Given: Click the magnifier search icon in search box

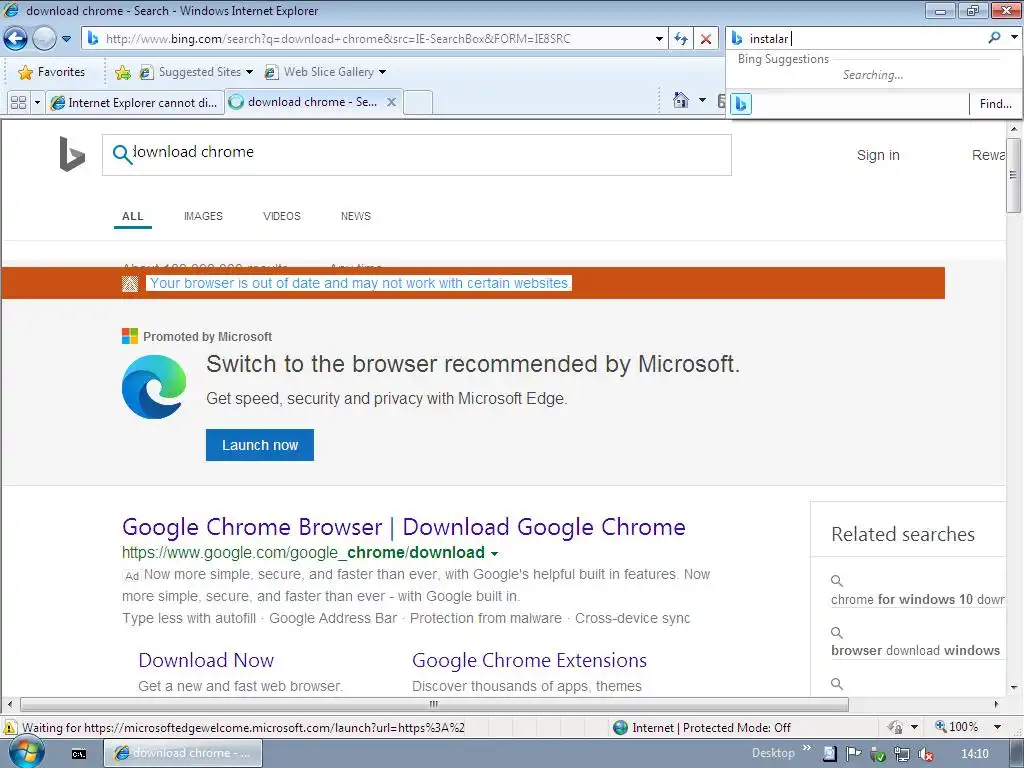Looking at the screenshot, I should point(994,38).
